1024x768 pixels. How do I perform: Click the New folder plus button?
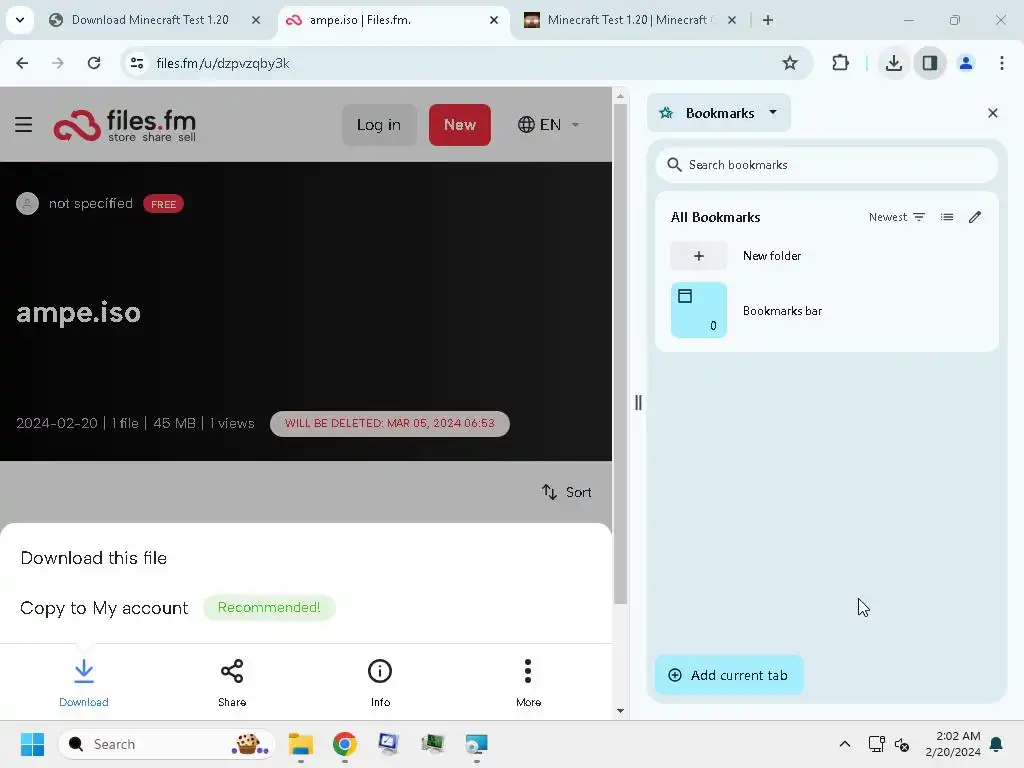click(699, 255)
